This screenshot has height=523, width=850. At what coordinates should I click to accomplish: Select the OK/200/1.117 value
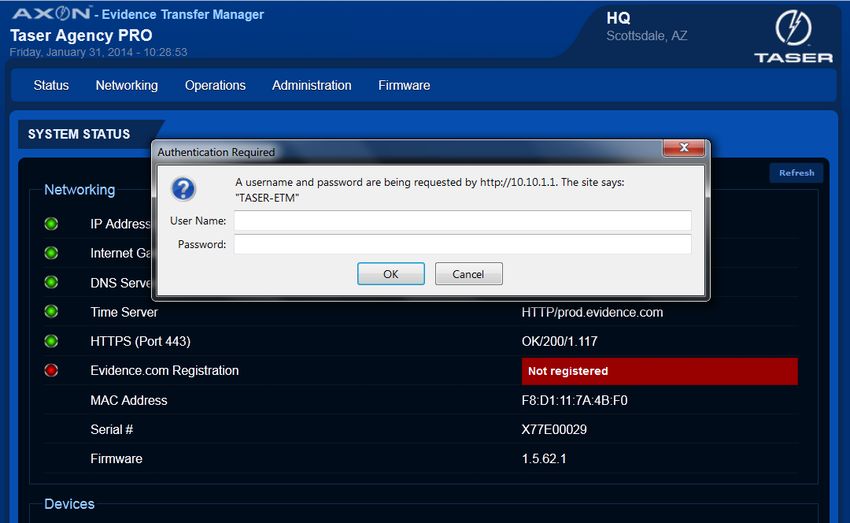[x=559, y=341]
